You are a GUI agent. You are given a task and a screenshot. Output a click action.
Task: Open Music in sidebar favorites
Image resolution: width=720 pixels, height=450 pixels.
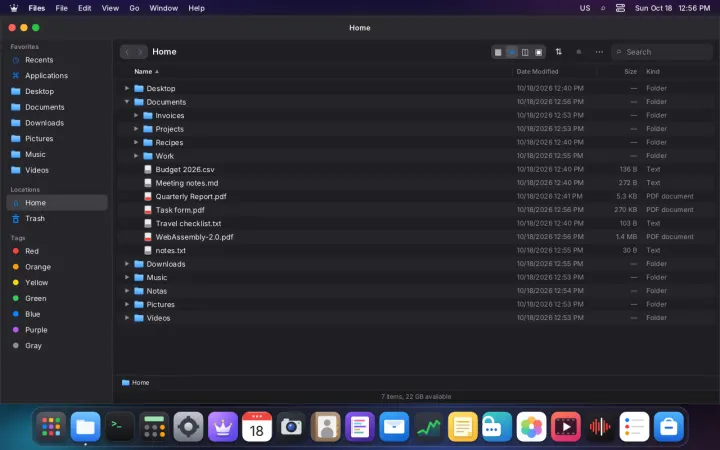coord(57,154)
